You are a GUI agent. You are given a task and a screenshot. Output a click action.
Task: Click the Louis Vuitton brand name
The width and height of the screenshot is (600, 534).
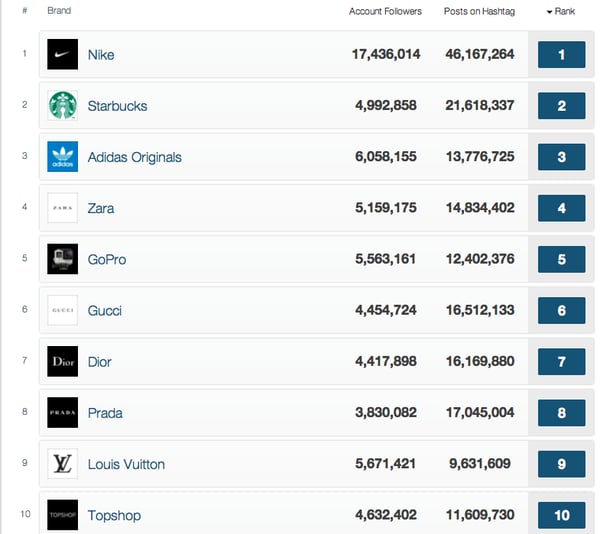tap(126, 464)
